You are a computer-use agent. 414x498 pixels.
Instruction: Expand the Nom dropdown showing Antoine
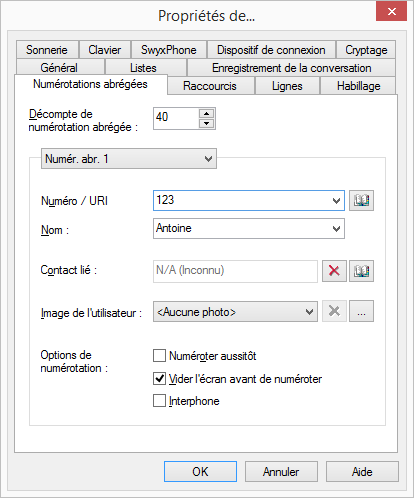tap(336, 229)
